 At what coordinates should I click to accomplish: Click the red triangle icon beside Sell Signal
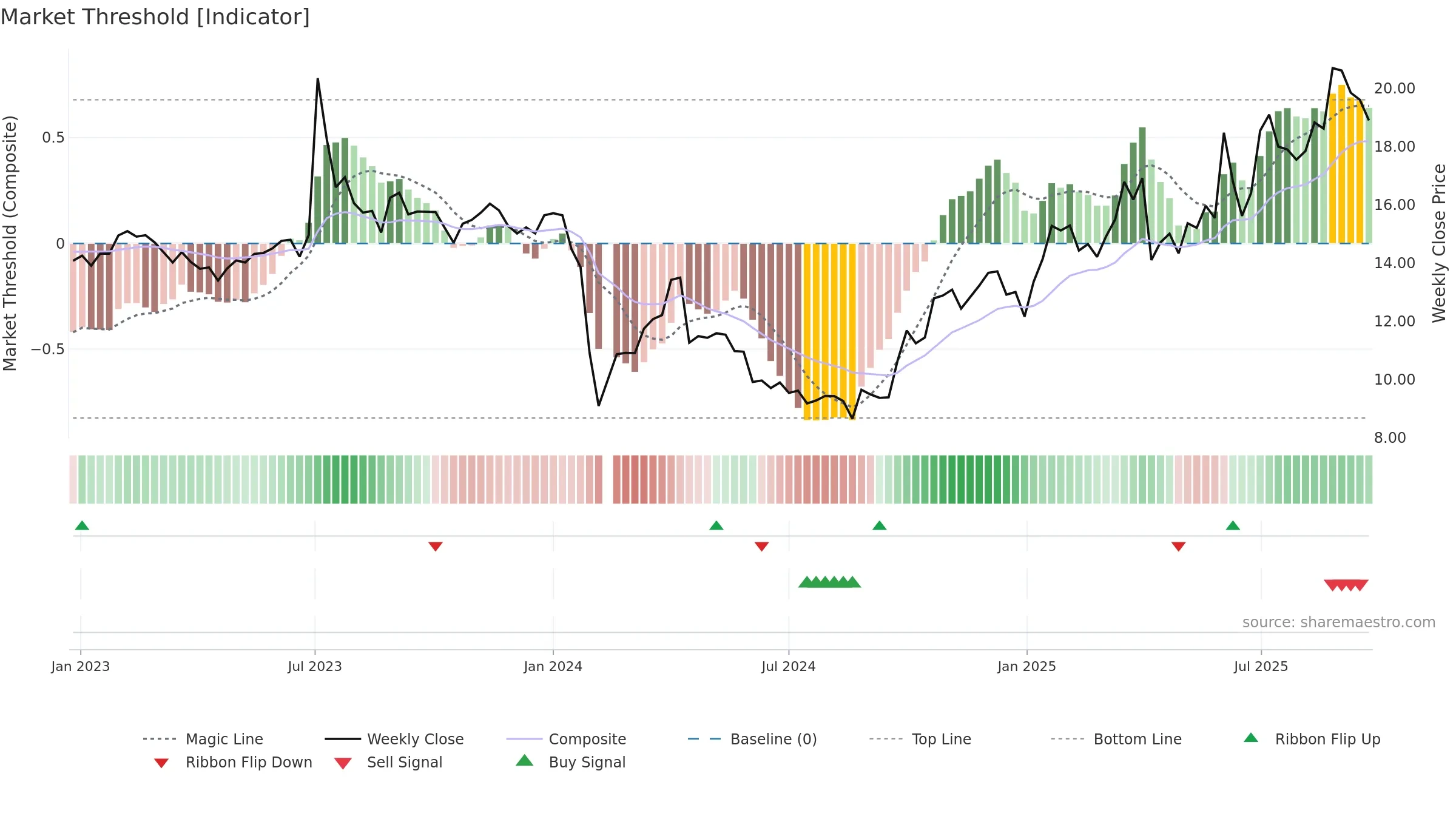click(x=343, y=763)
